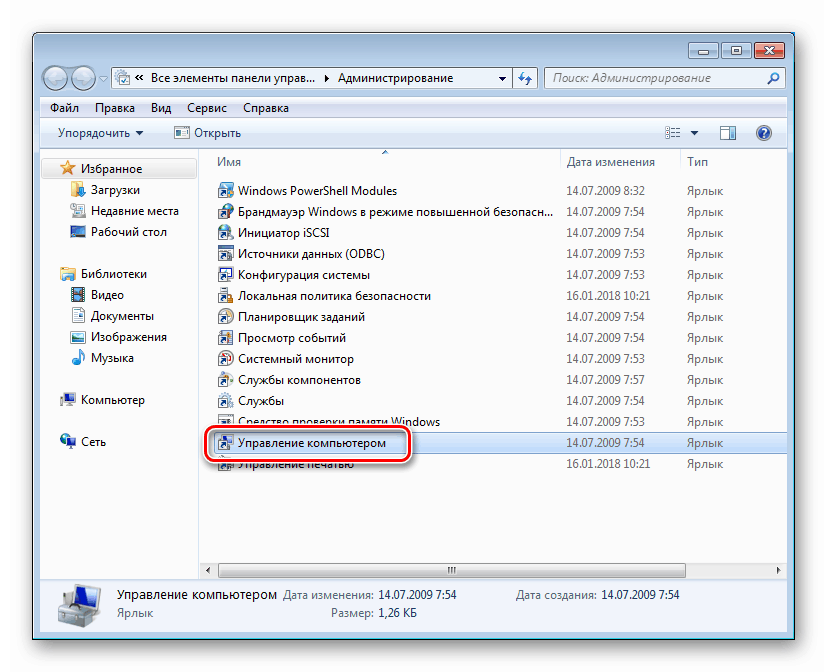
Task: Minimize the Администрирование window
Action: [704, 51]
